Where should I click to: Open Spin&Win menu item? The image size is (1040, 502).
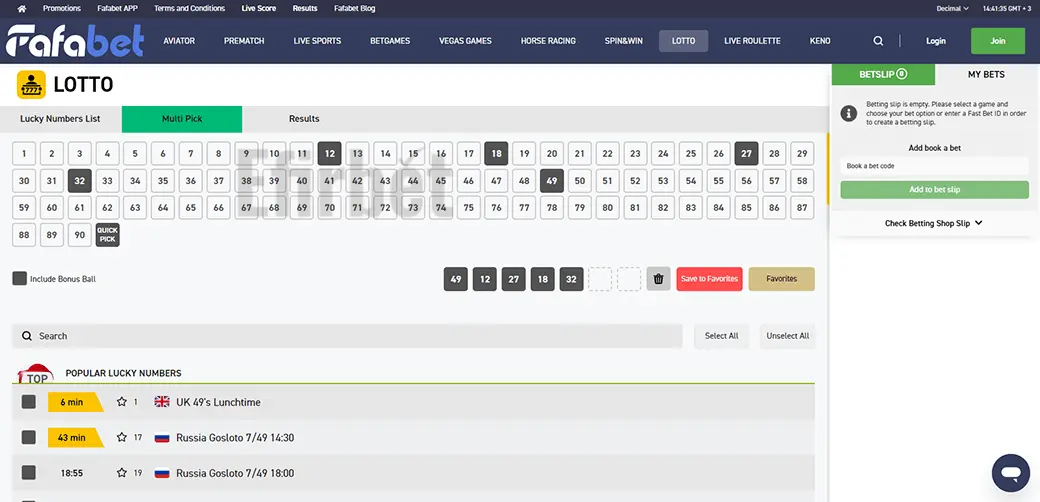[623, 41]
